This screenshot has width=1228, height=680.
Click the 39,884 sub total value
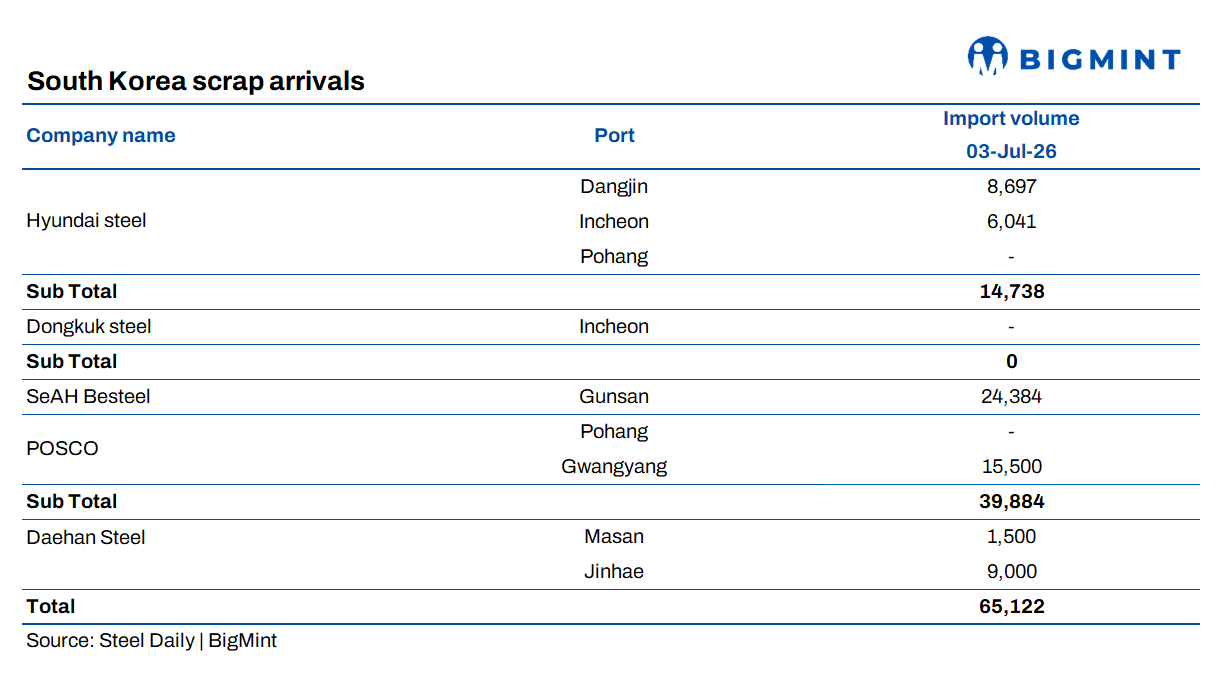coord(1011,502)
